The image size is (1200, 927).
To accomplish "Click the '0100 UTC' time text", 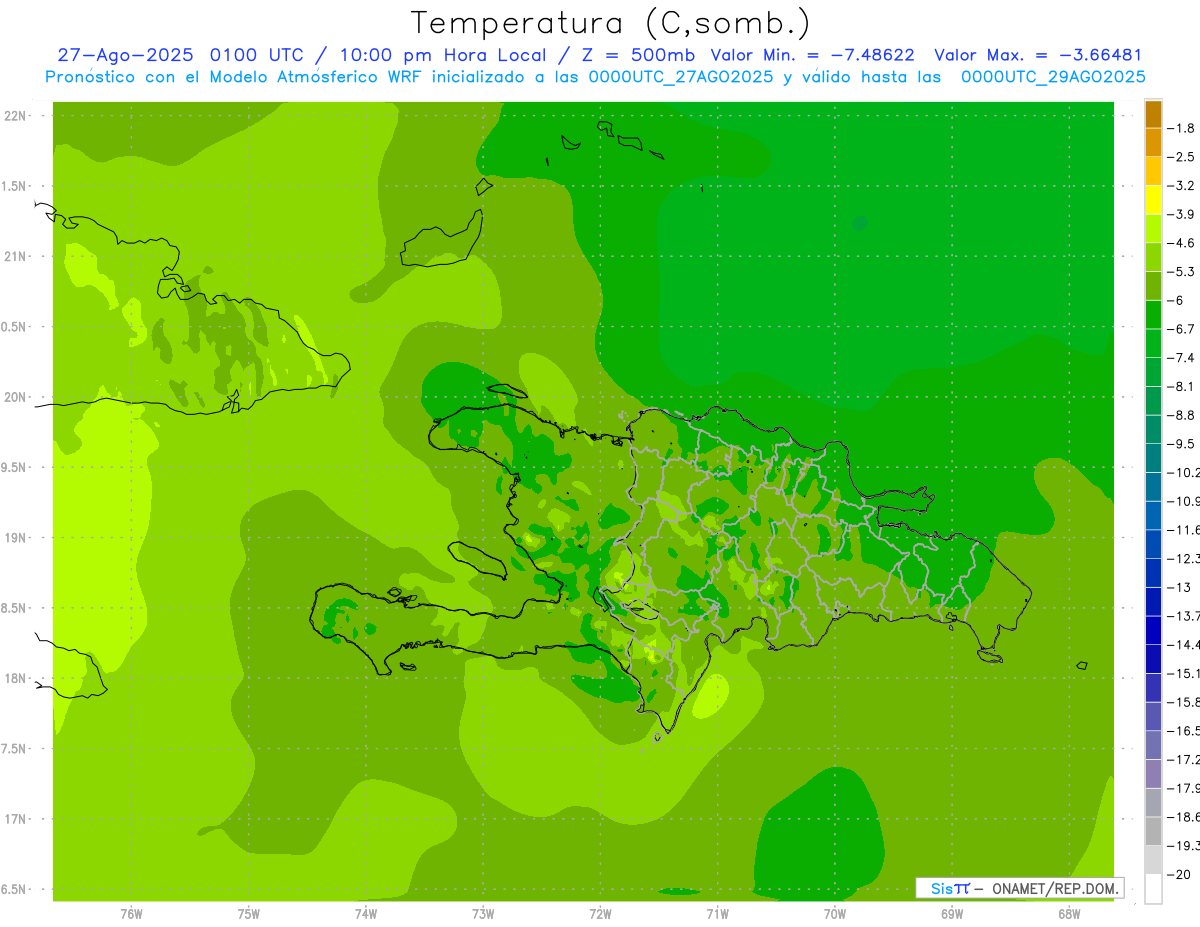I will pyautogui.click(x=261, y=55).
